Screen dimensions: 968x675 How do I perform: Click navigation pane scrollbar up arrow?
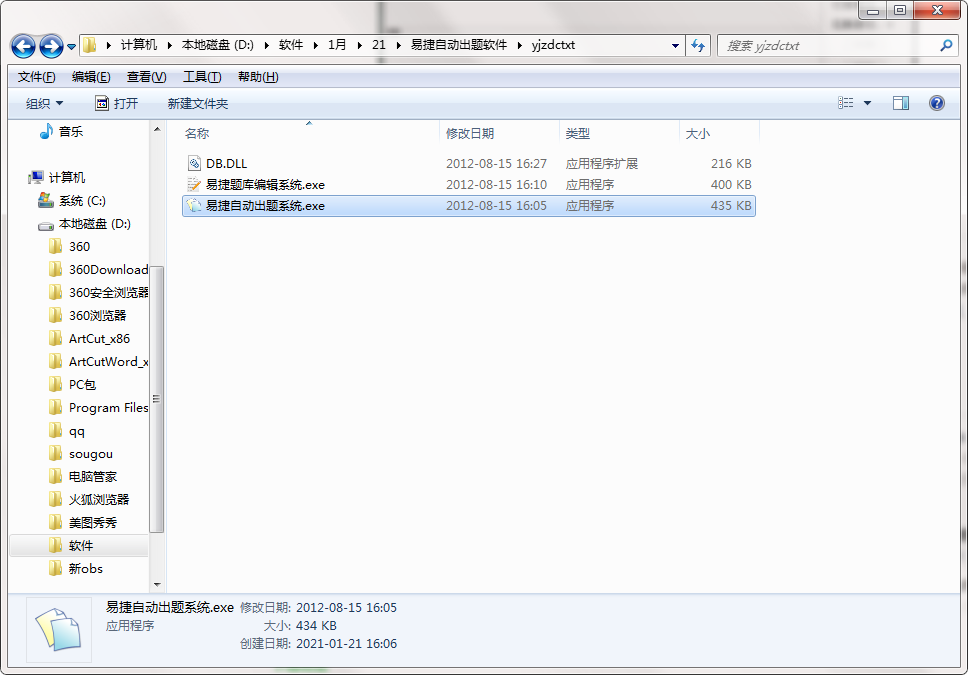(x=157, y=129)
